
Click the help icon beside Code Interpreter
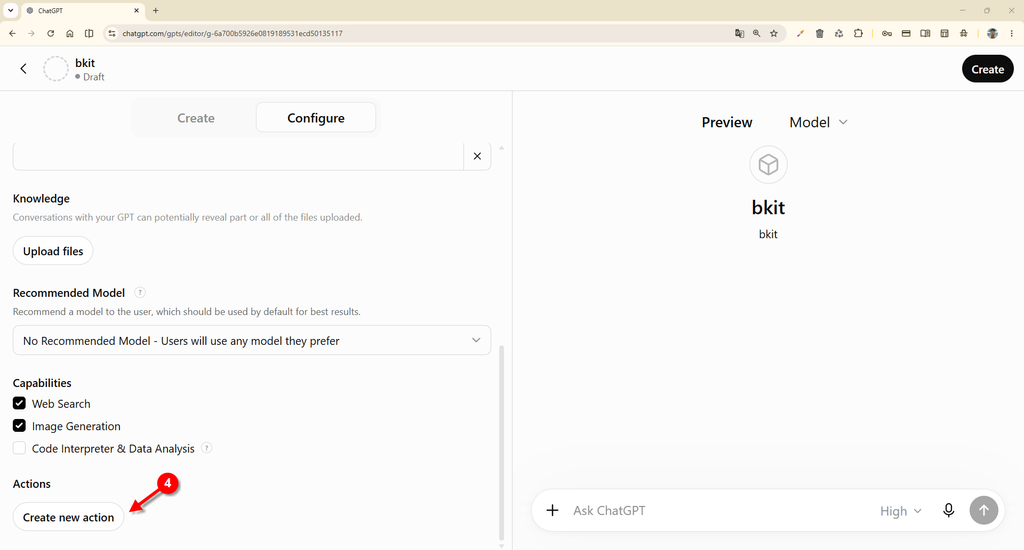(x=206, y=448)
